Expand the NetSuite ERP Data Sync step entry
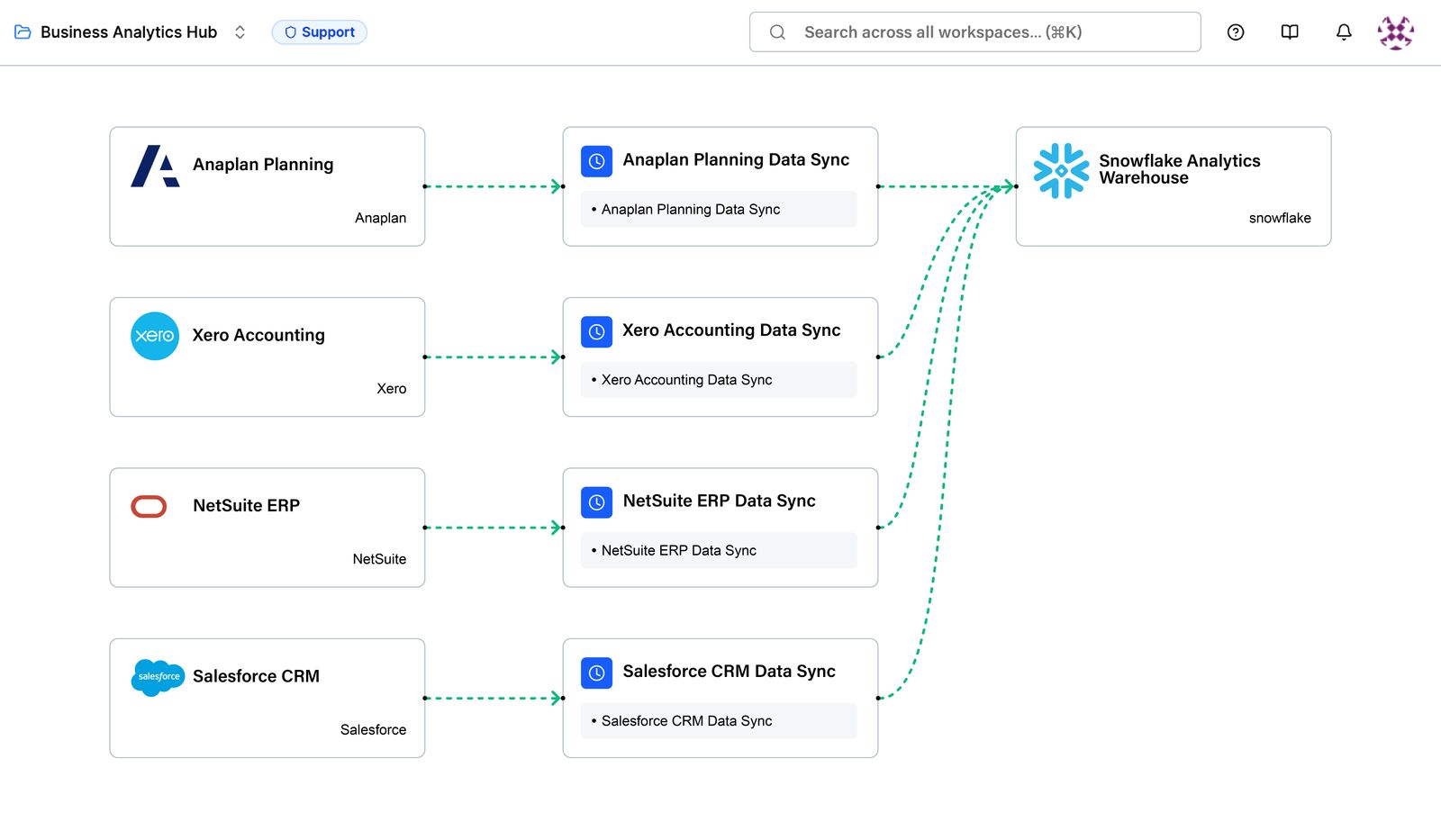 click(717, 550)
